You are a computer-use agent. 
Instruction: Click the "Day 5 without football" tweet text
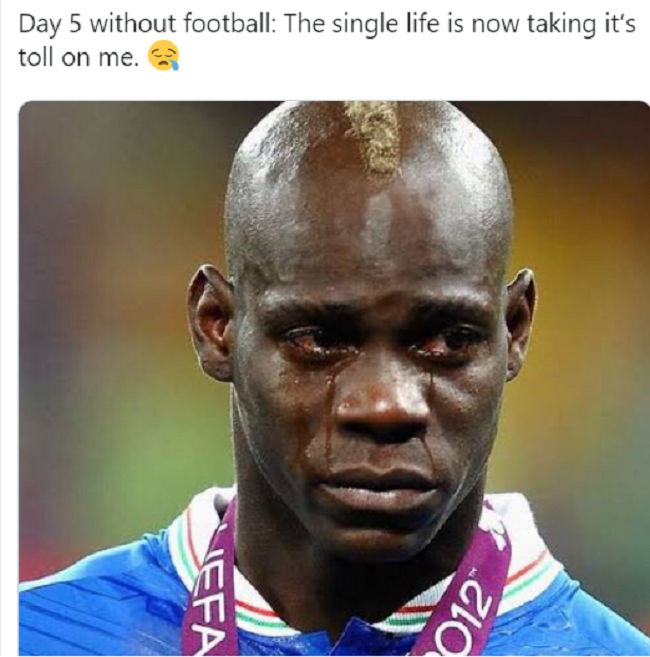327,40
